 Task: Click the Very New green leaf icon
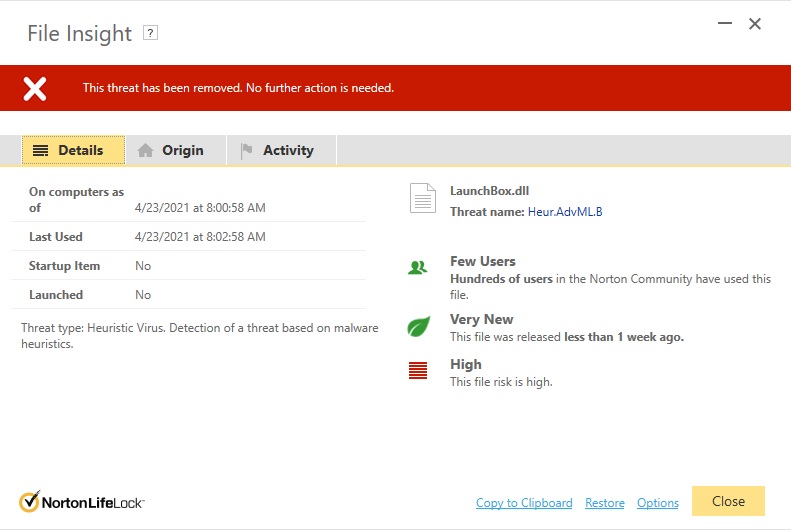(x=419, y=326)
